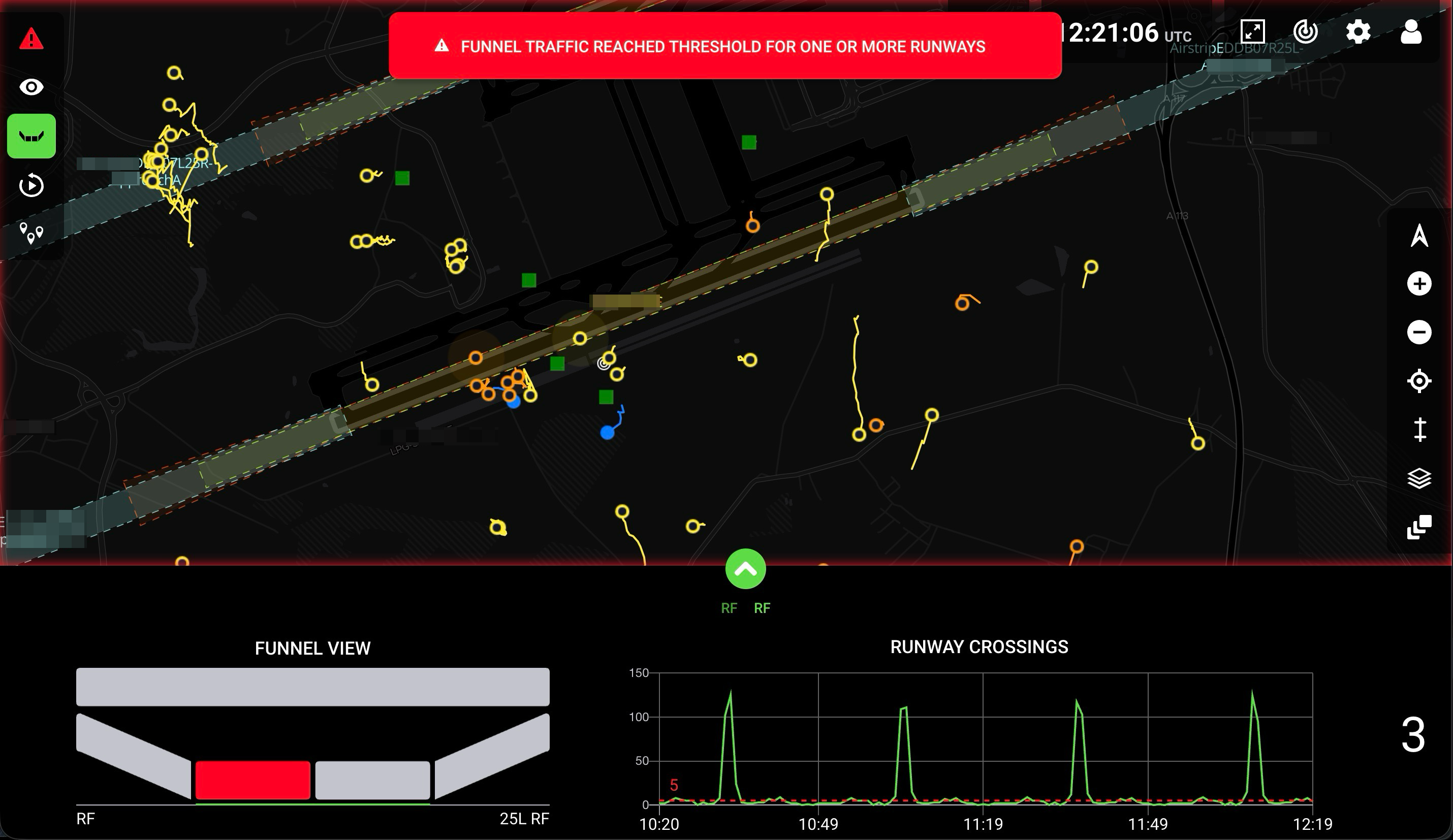This screenshot has width=1453, height=840.
Task: Collapse the bottom panel via green chevron
Action: pyautogui.click(x=745, y=568)
